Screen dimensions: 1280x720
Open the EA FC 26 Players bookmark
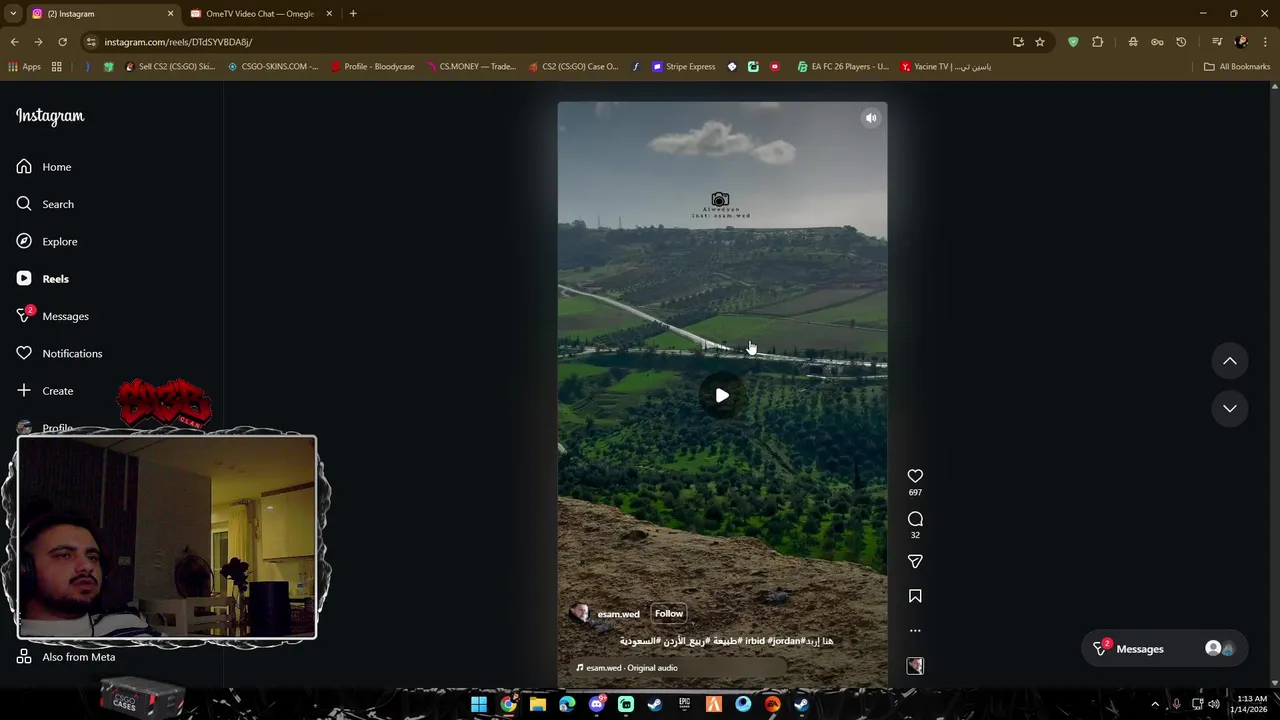click(x=843, y=67)
